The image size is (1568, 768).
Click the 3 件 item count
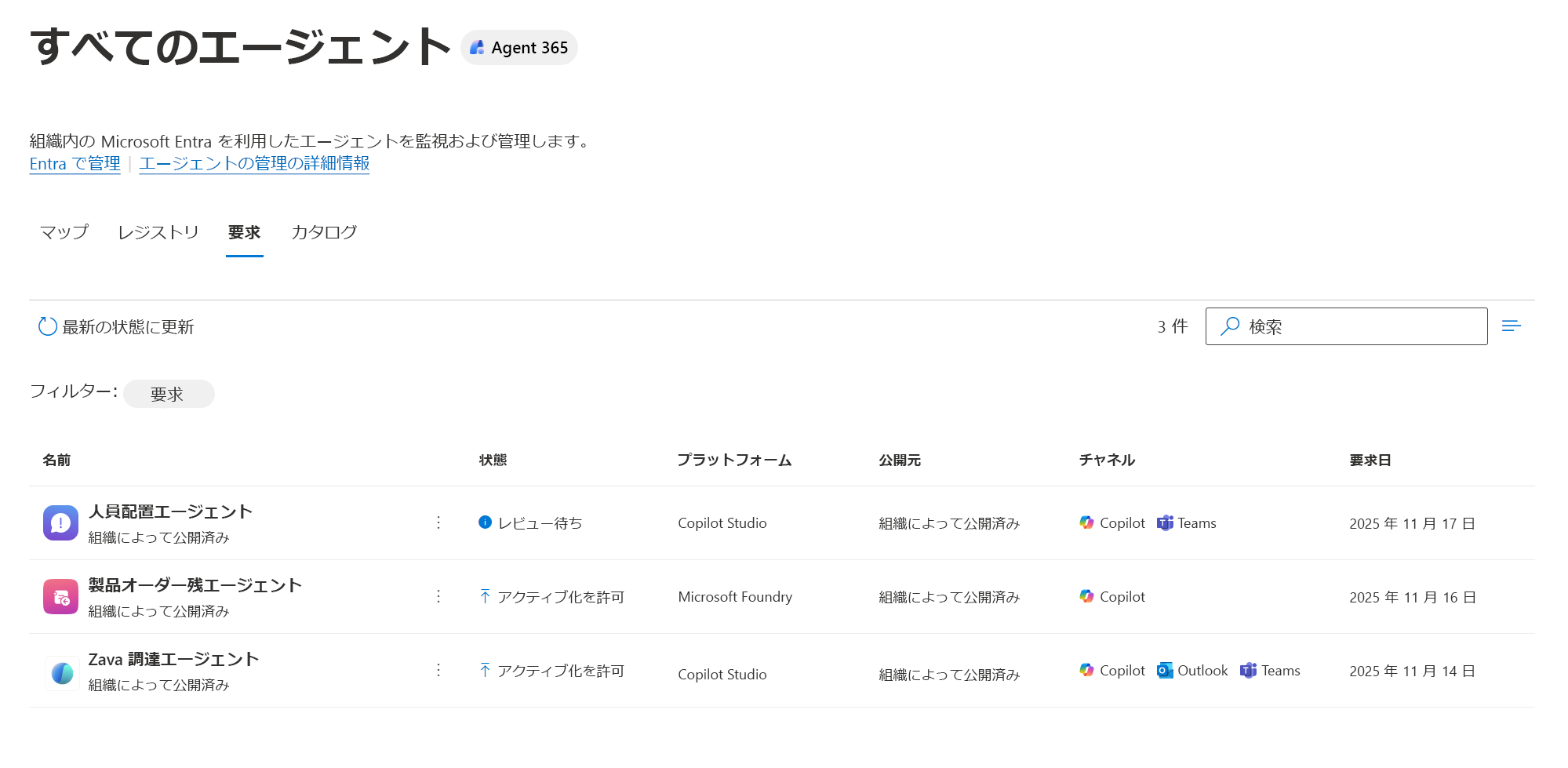coord(1173,326)
